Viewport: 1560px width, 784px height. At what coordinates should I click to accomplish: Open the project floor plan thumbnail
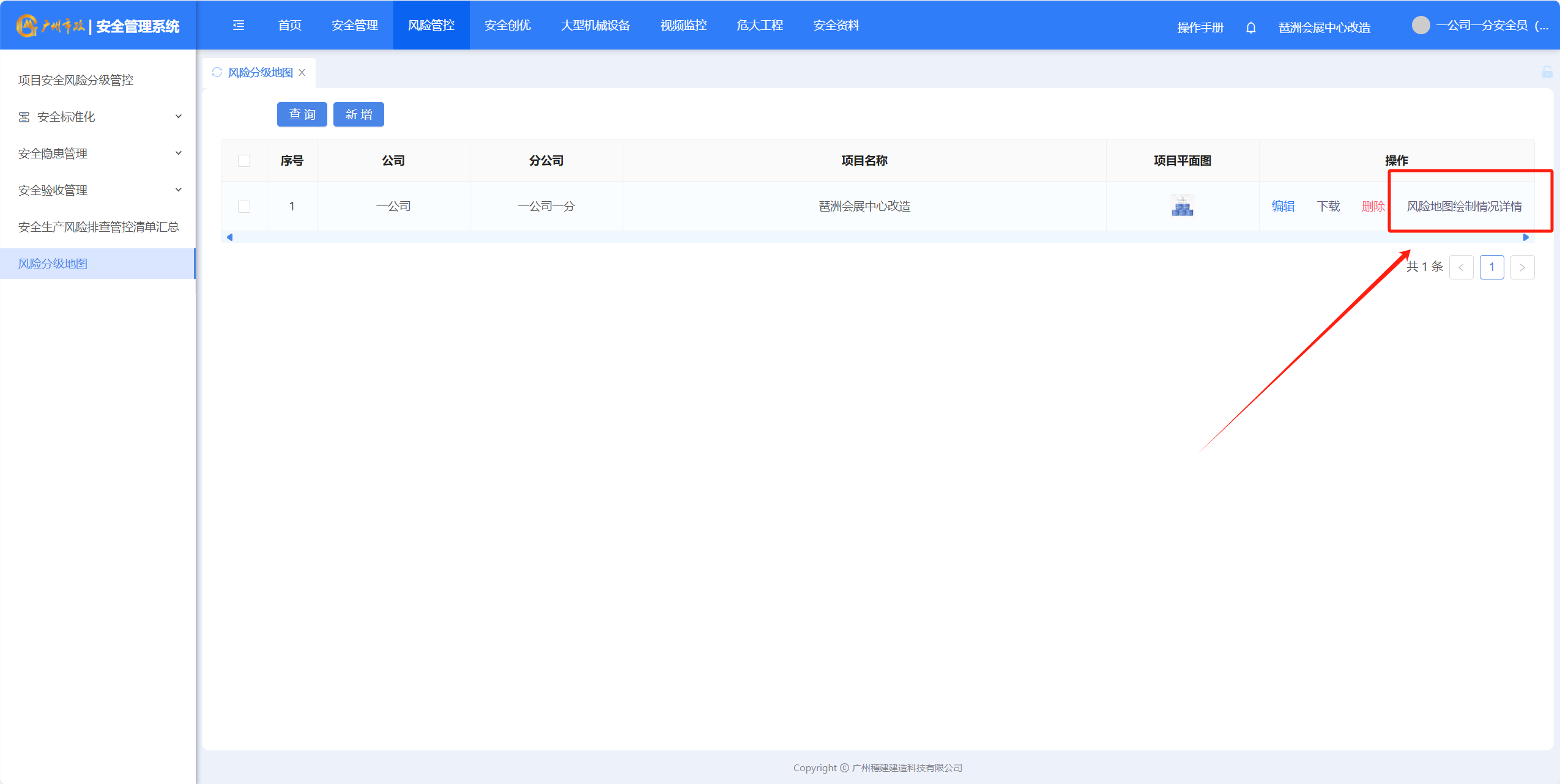click(x=1182, y=206)
